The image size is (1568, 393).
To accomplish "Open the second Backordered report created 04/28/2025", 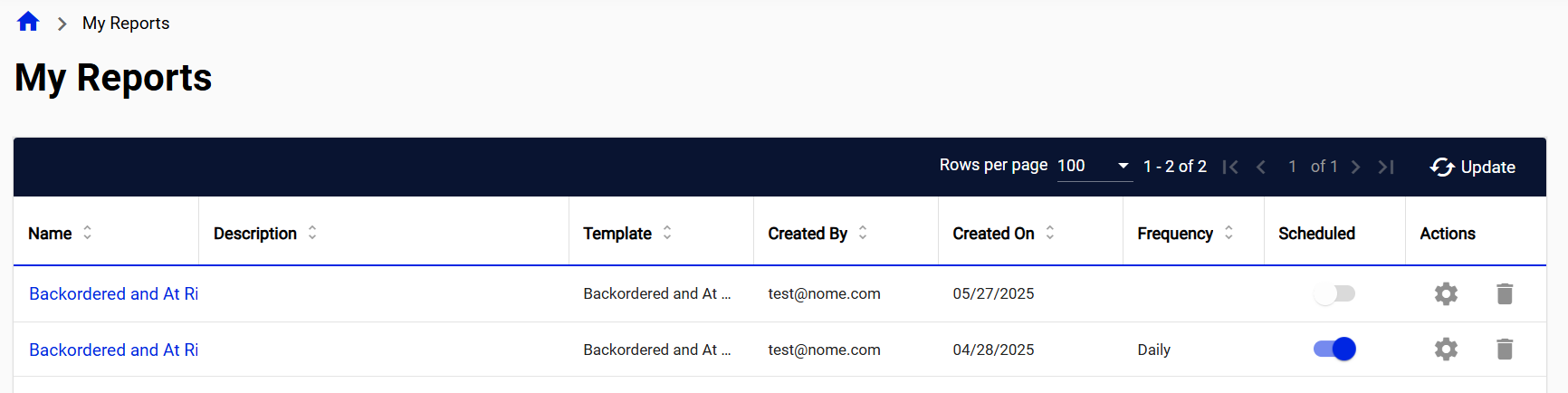I will tap(113, 350).
